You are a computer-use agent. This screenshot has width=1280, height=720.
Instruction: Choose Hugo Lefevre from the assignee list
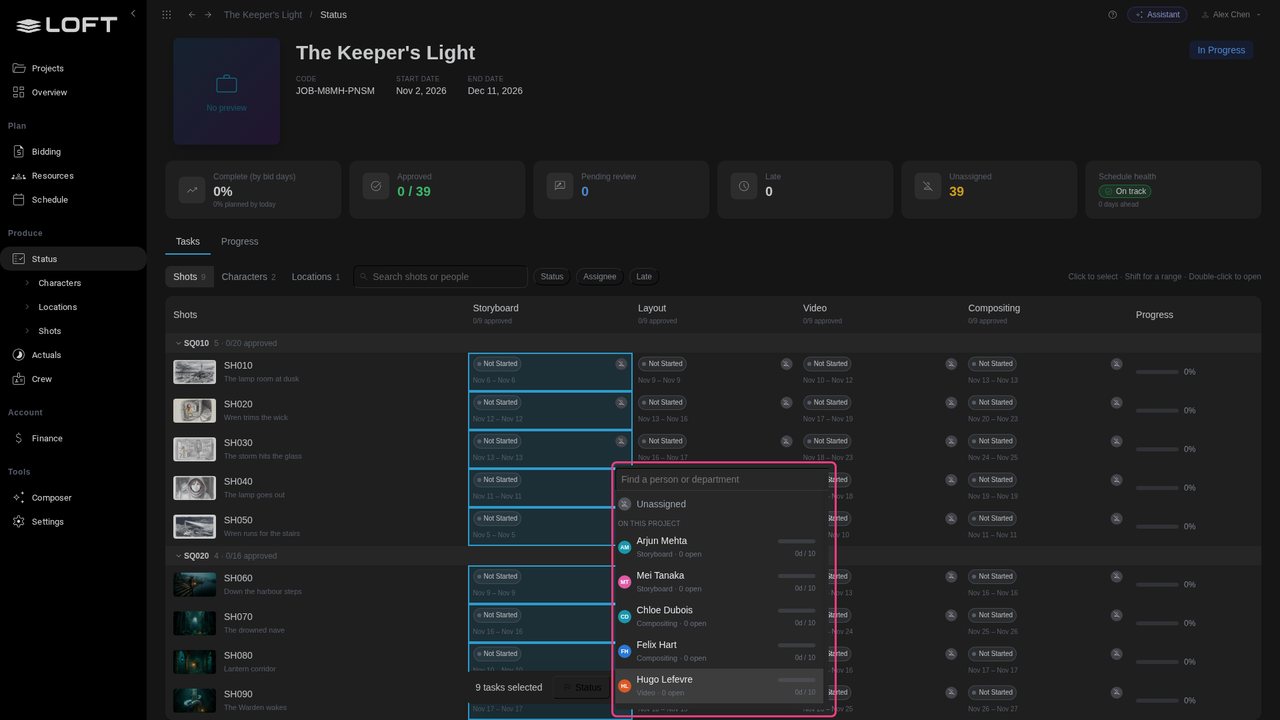coord(718,685)
